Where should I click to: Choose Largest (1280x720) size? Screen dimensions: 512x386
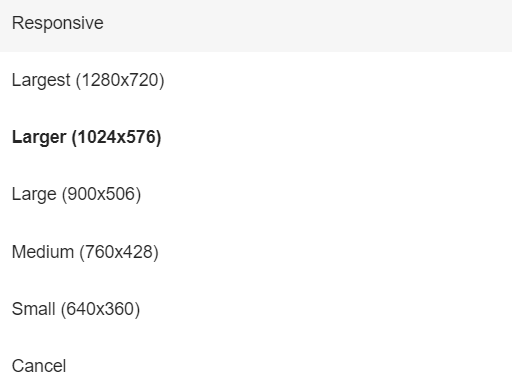[x=256, y=80]
